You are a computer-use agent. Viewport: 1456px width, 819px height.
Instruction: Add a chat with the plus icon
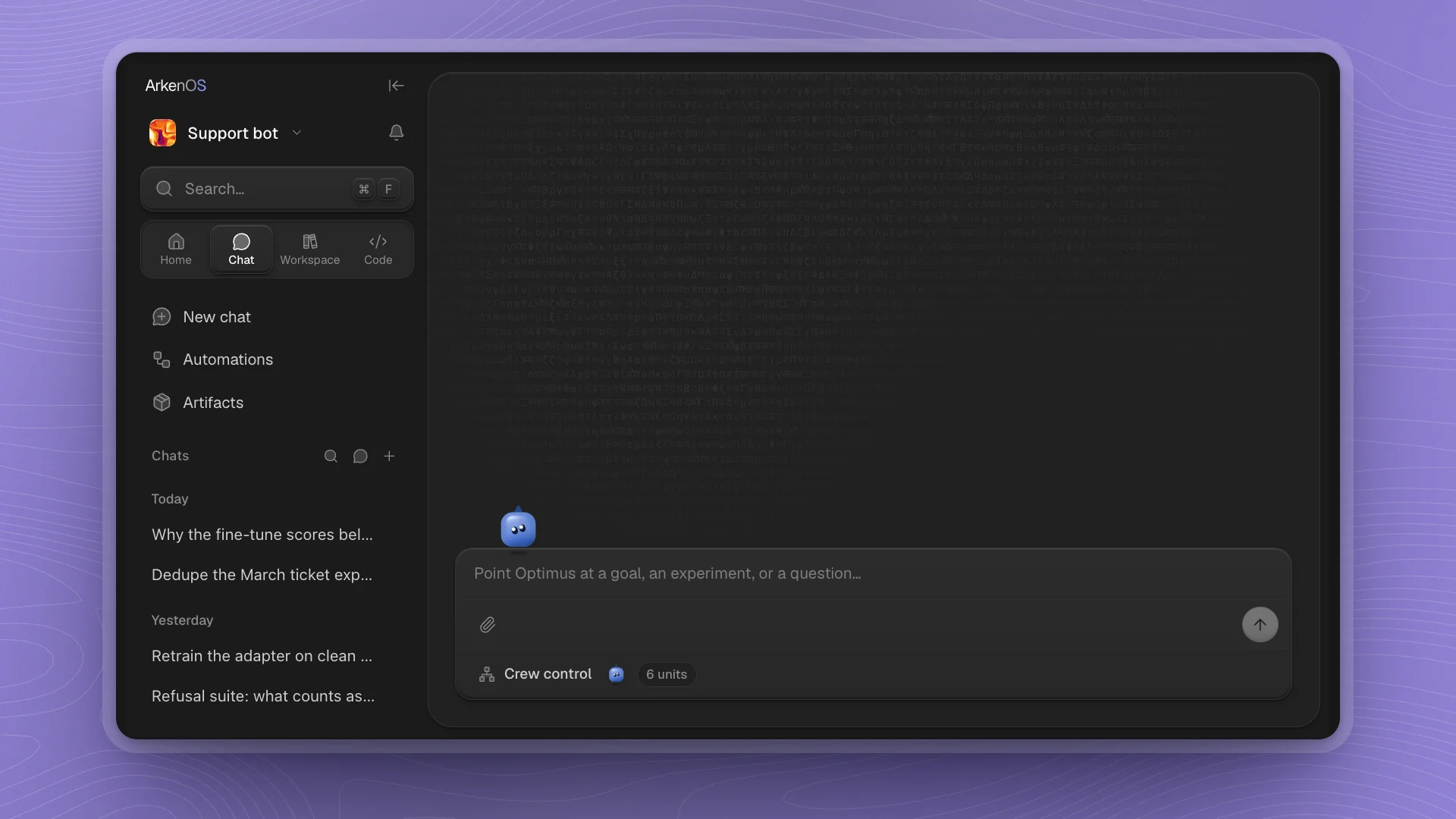pos(389,456)
